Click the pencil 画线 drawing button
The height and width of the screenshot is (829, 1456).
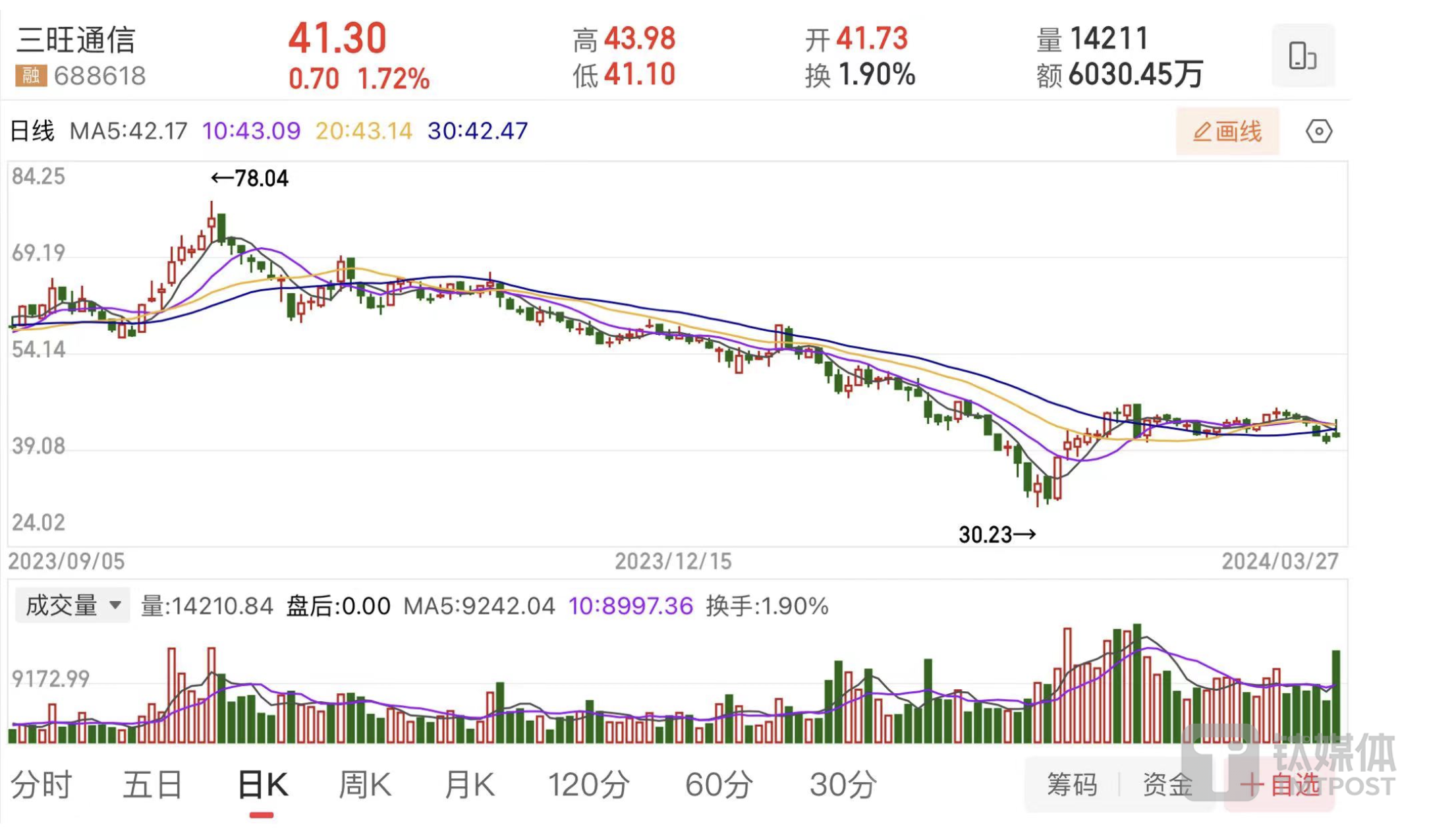(1227, 131)
